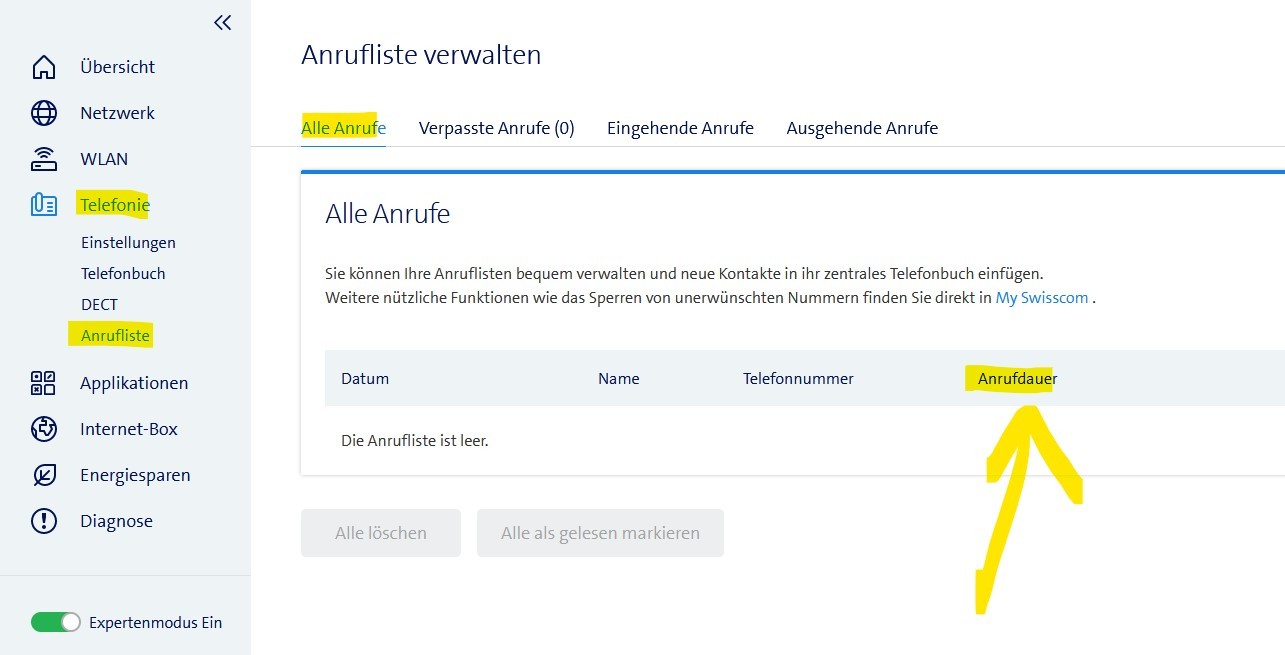This screenshot has width=1285, height=655.
Task: Select the Ausgehende Anrufe tab
Action: click(862, 128)
